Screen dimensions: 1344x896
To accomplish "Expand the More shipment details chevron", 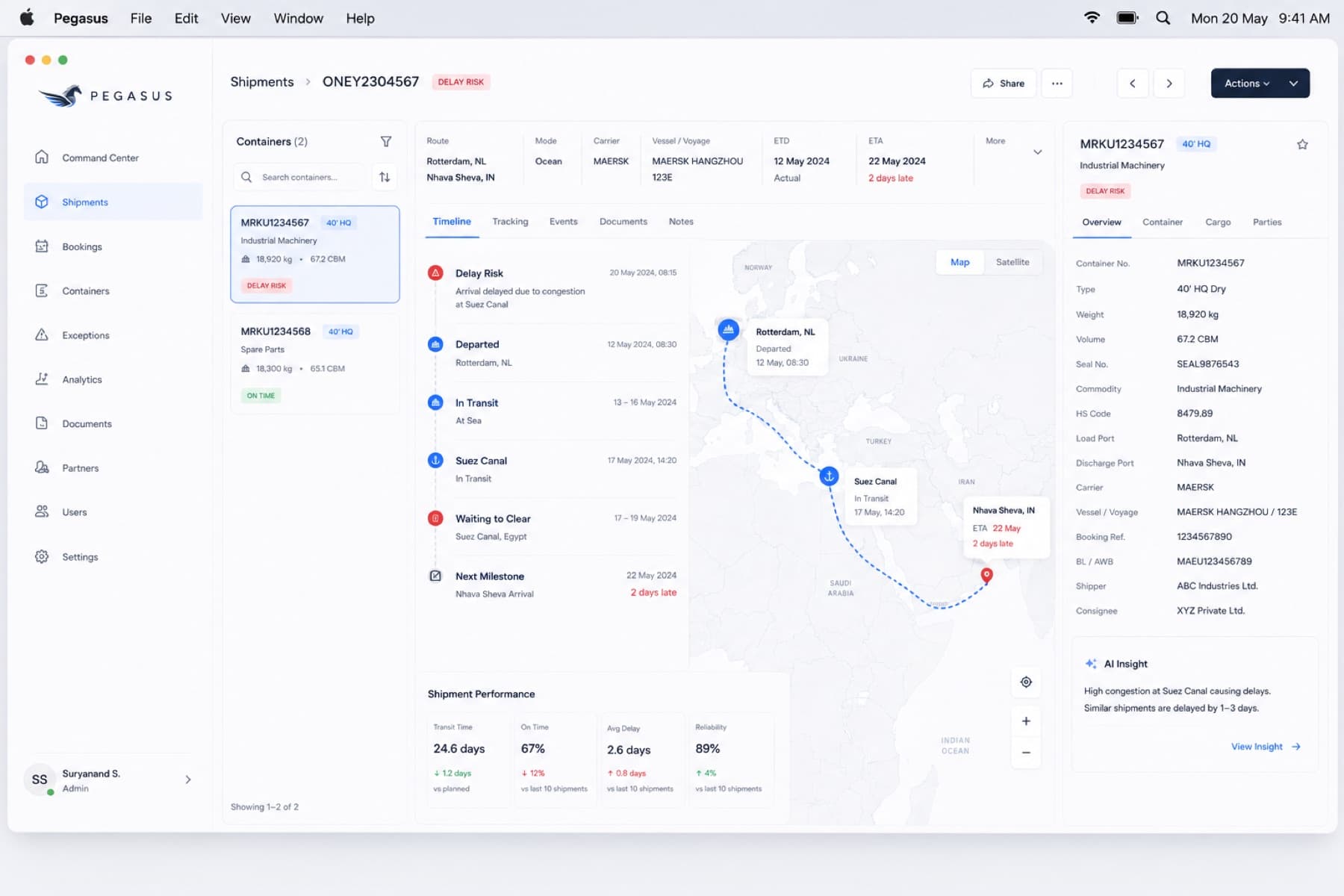I will (x=1037, y=152).
